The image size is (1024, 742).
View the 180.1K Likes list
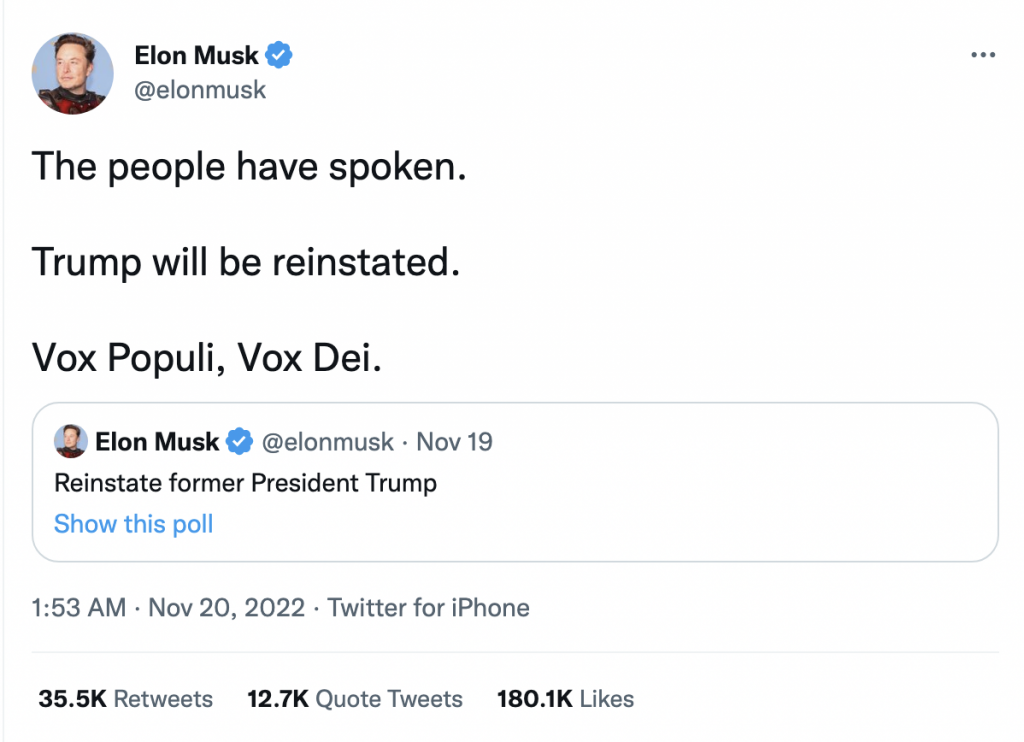563,699
